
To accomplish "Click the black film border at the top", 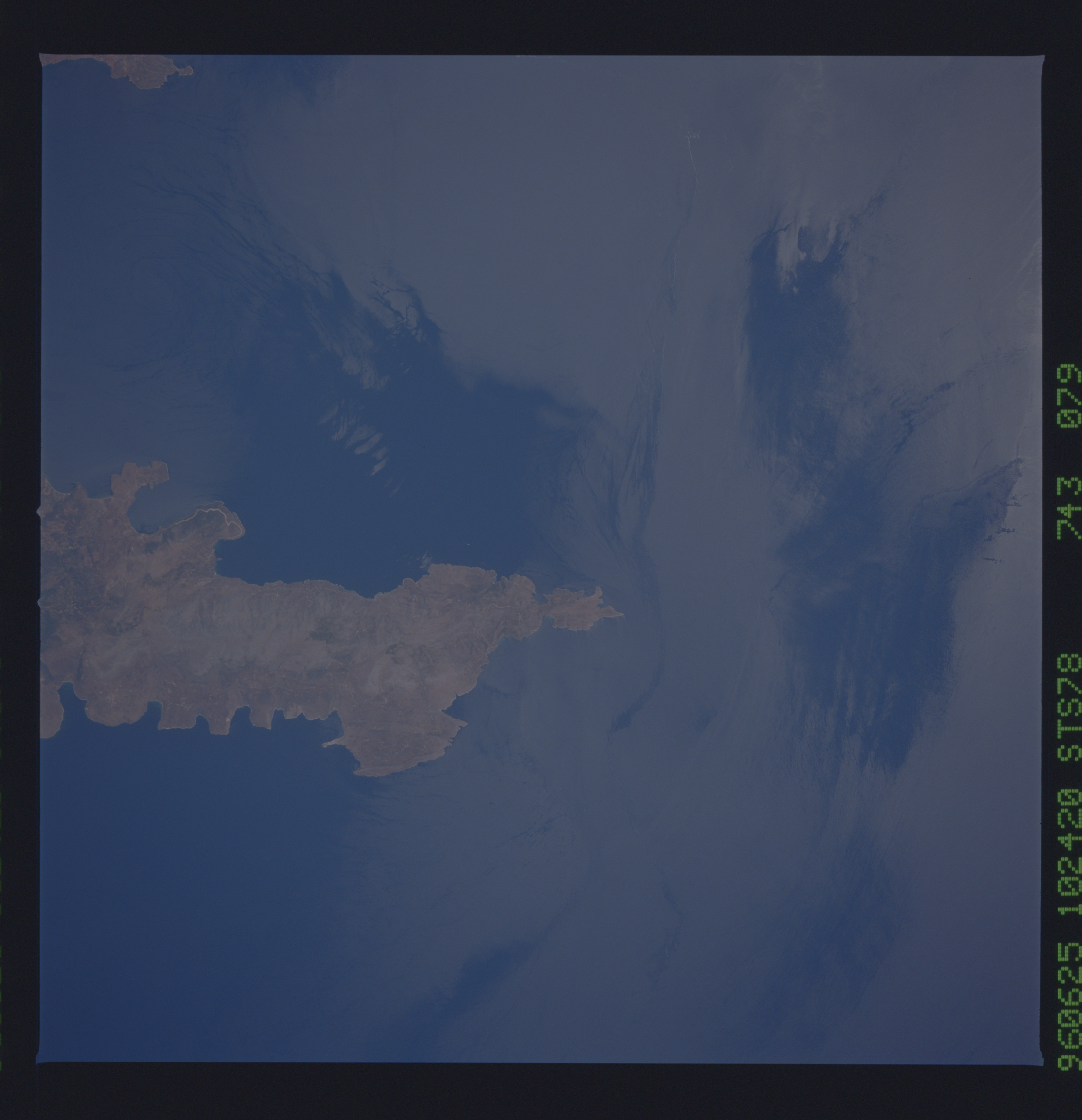I will [541, 26].
